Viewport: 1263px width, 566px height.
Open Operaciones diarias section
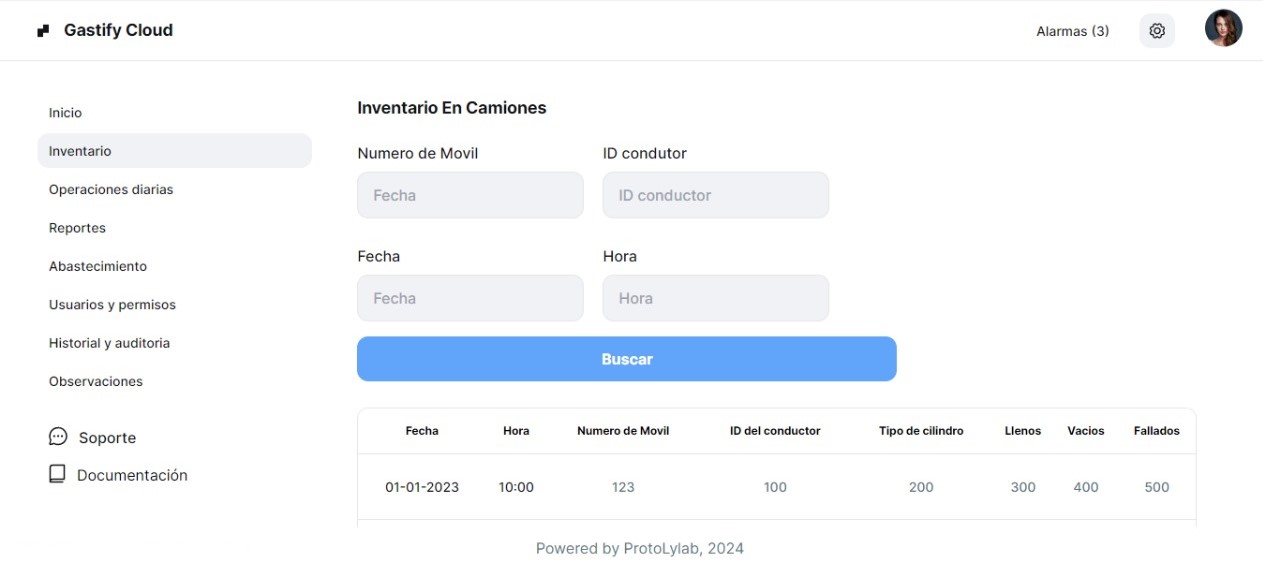pos(111,190)
